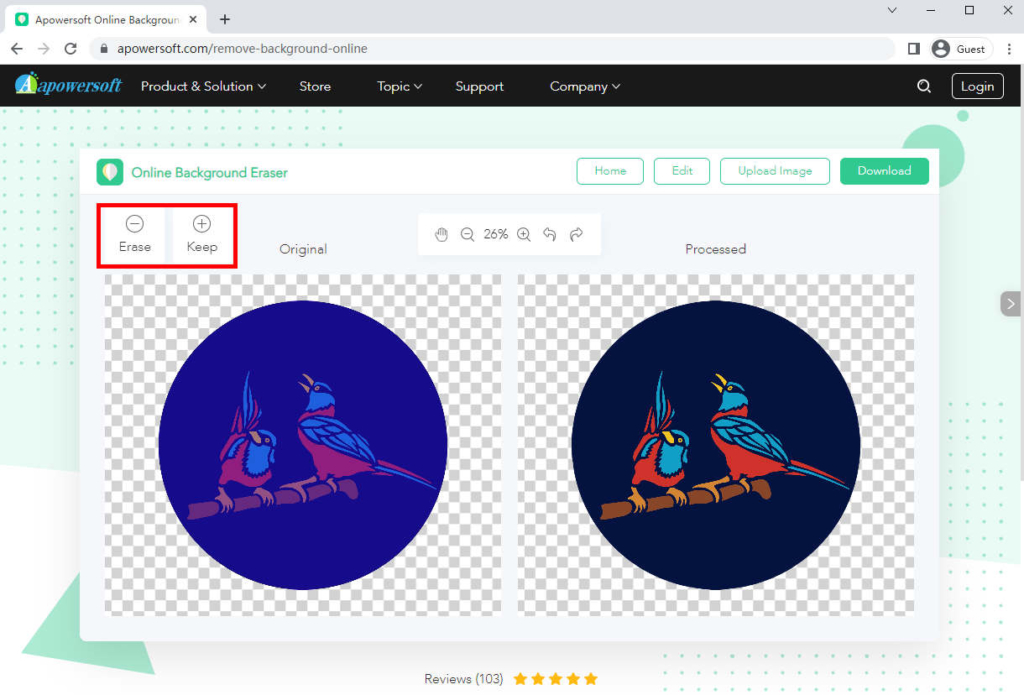Click the Download button
This screenshot has height=695, width=1024.
tap(884, 171)
